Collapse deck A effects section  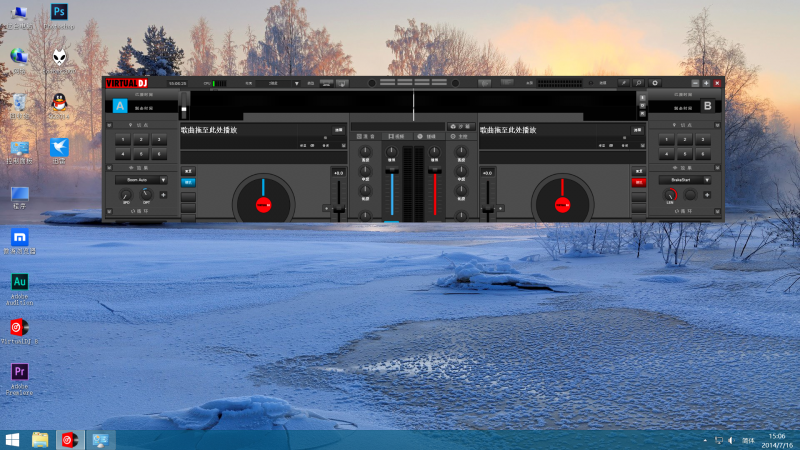pos(109,167)
